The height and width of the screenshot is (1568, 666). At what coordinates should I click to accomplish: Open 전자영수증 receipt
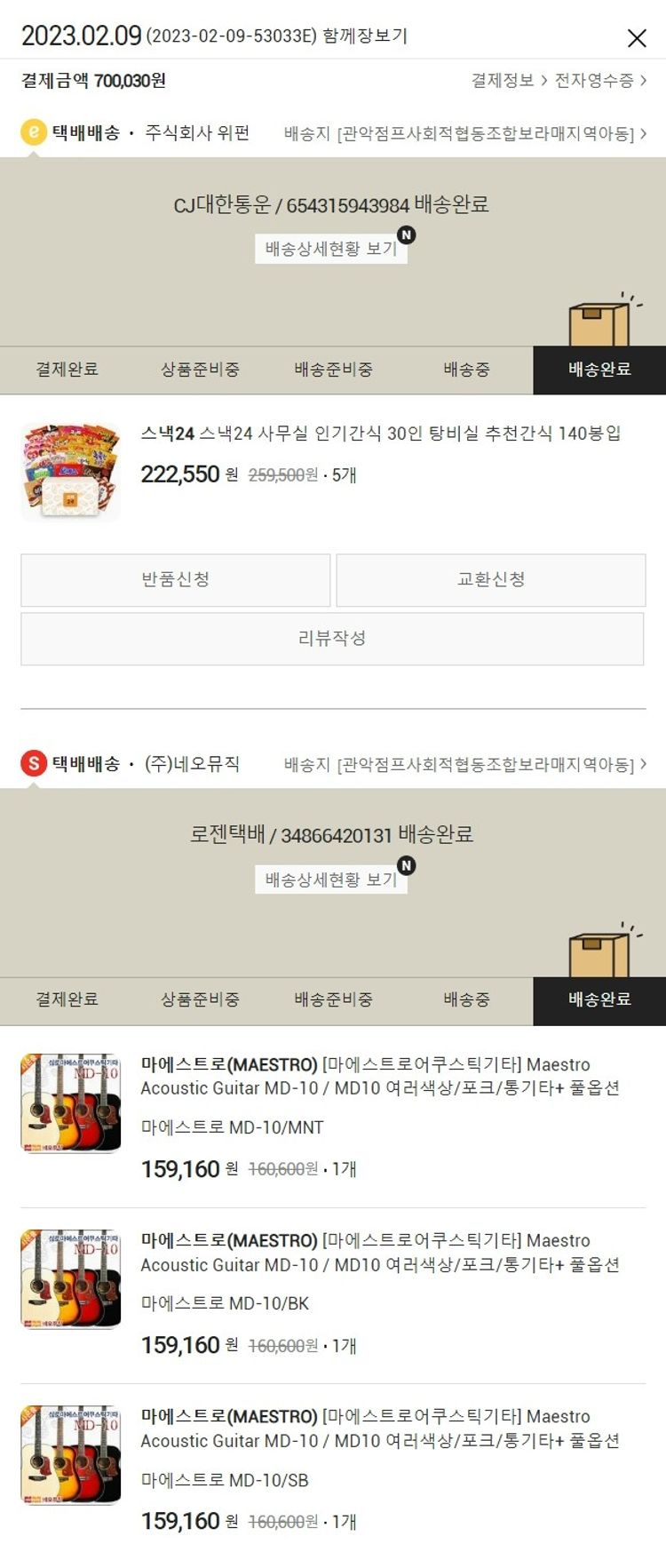coord(600,81)
